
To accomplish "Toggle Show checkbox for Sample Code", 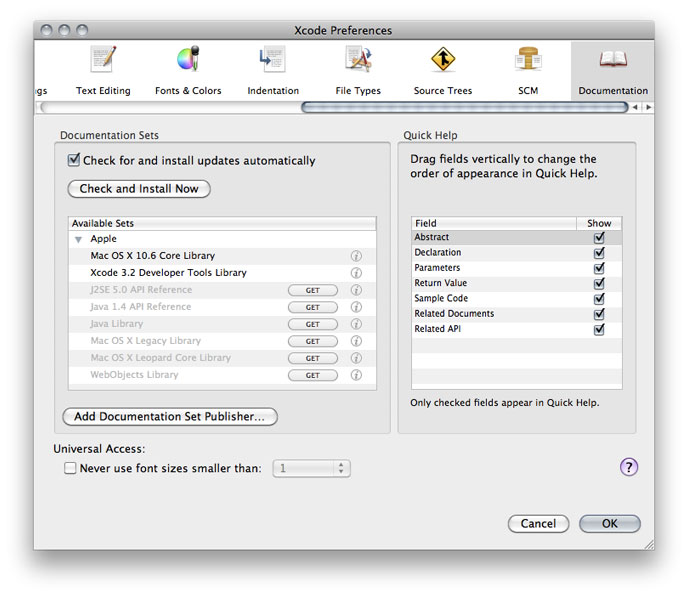I will tap(599, 299).
